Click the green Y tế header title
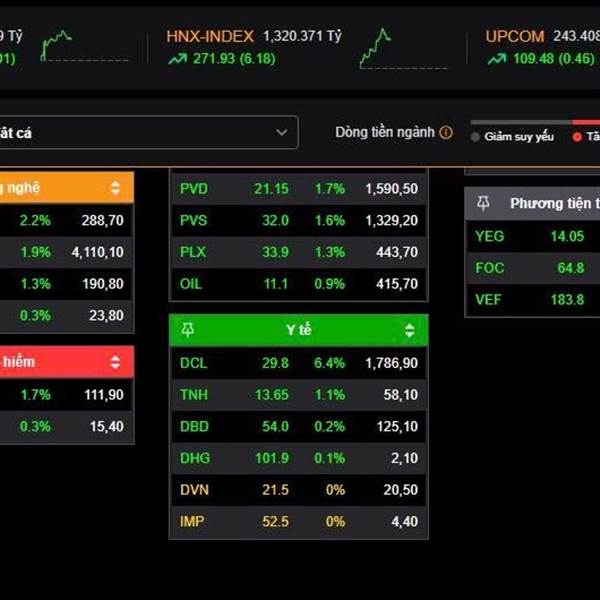The image size is (600, 600). click(298, 330)
